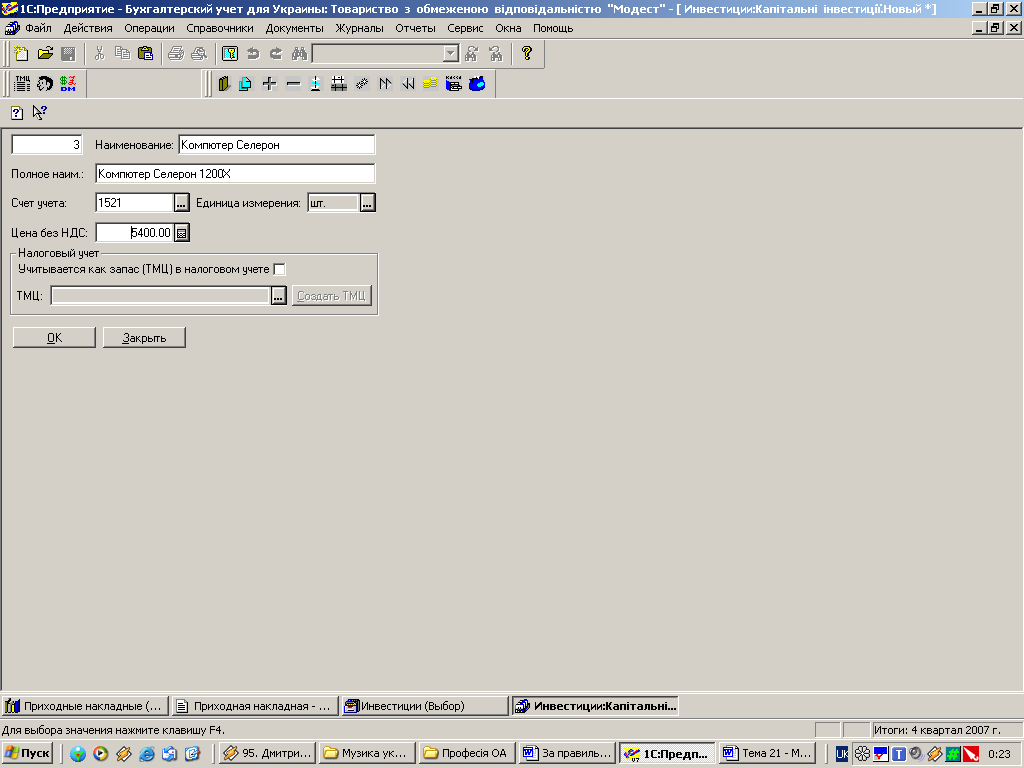
Task: Switch to 'Приходные накладные' window tab
Action: (x=85, y=706)
